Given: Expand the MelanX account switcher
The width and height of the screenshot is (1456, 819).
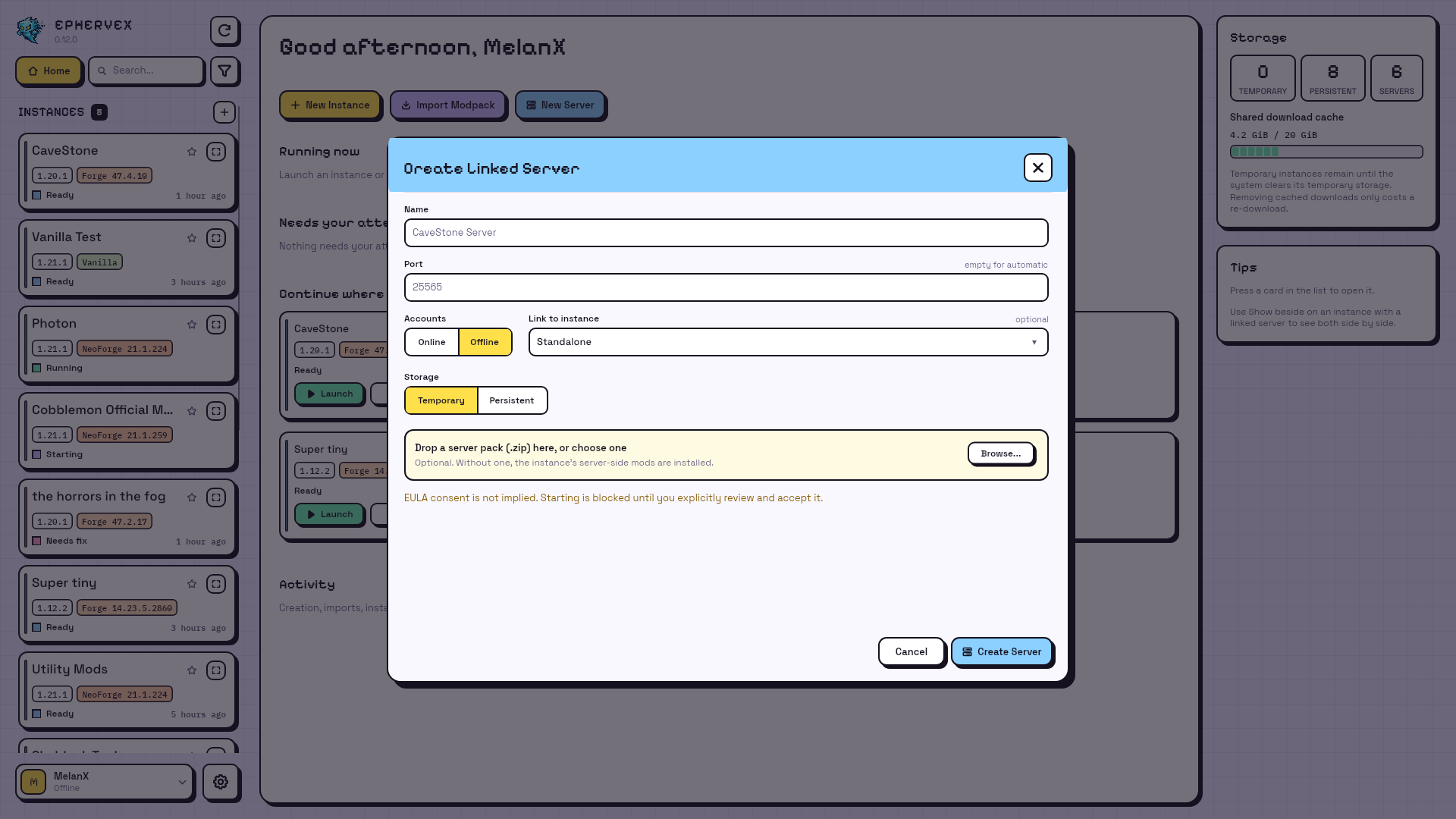Looking at the screenshot, I should point(105,782).
